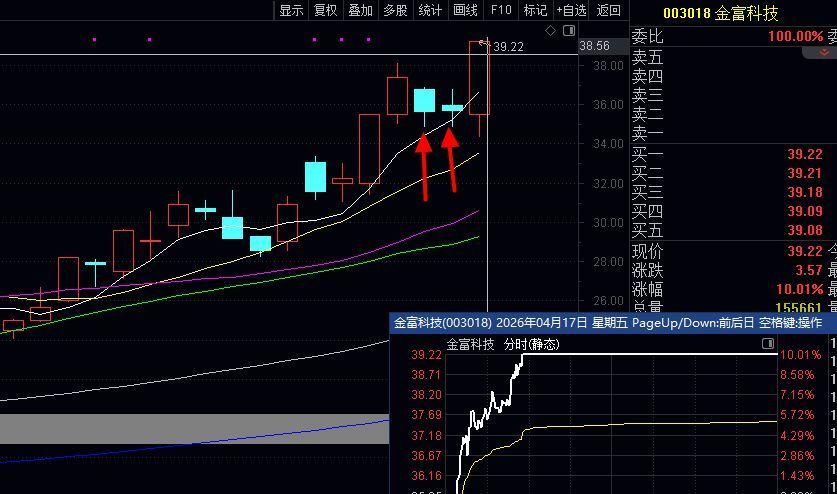Click the 涨幅 value 10.01% in quote panel
837x494 pixels.
coord(800,289)
